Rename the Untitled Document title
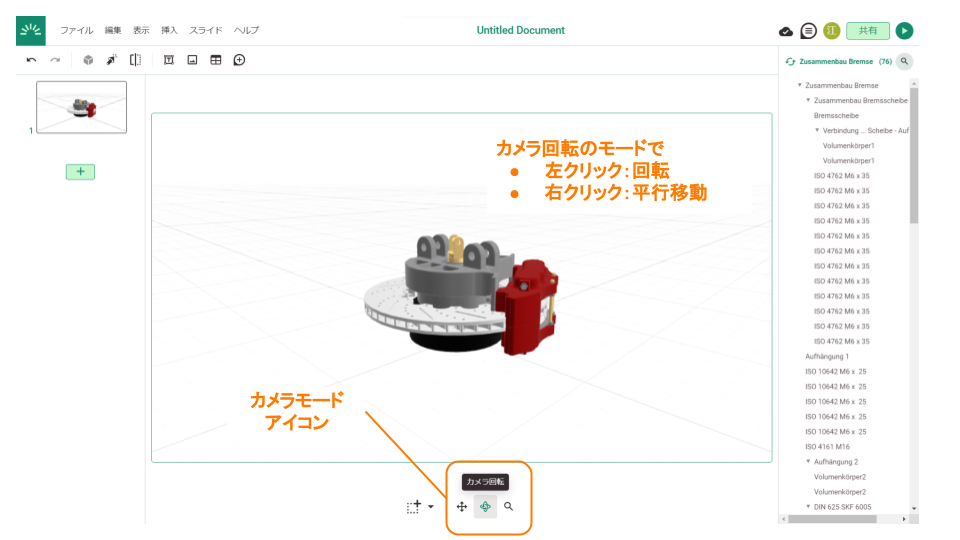This screenshot has width=960, height=540. 520,30
